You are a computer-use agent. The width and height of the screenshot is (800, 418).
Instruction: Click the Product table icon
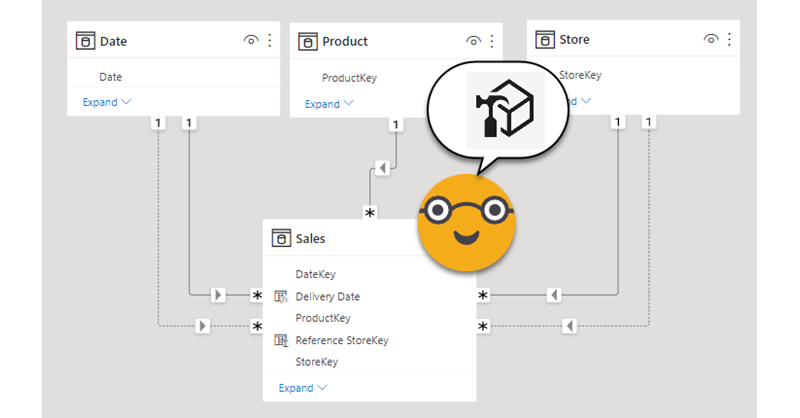click(x=309, y=41)
